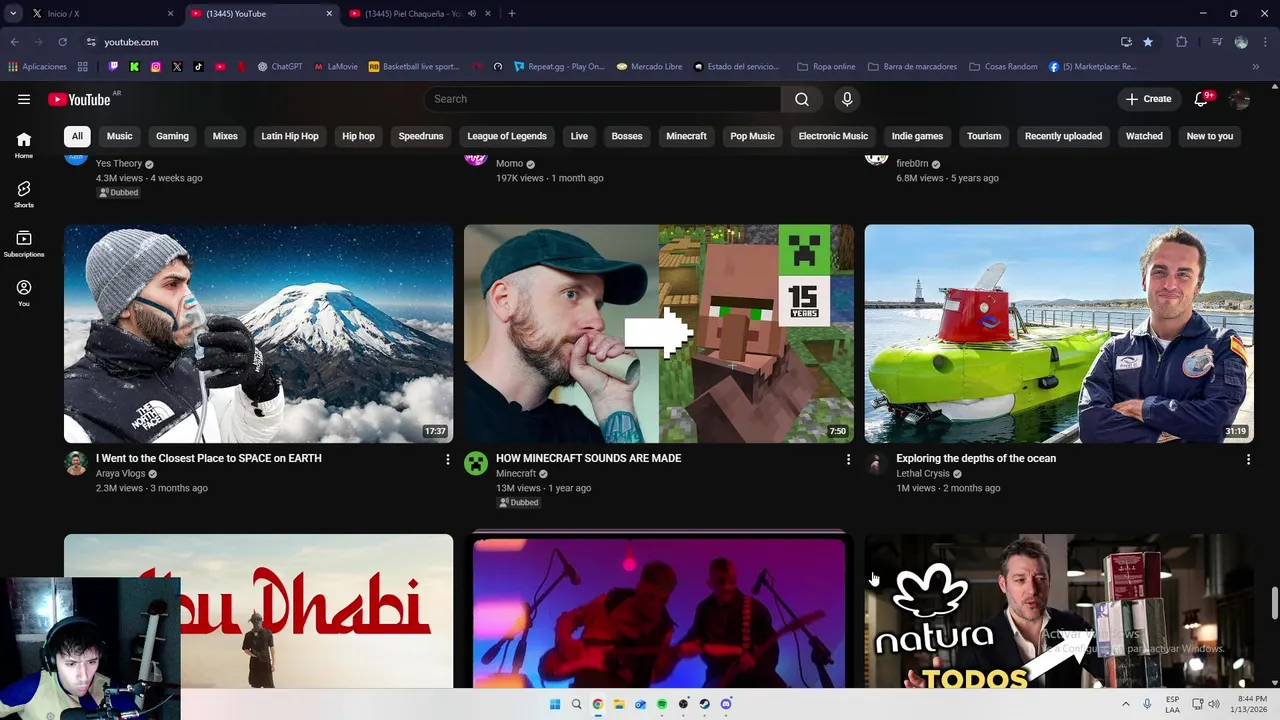This screenshot has width=1280, height=720.
Task: Open the Cosas Random bookmark folder
Action: (1003, 67)
